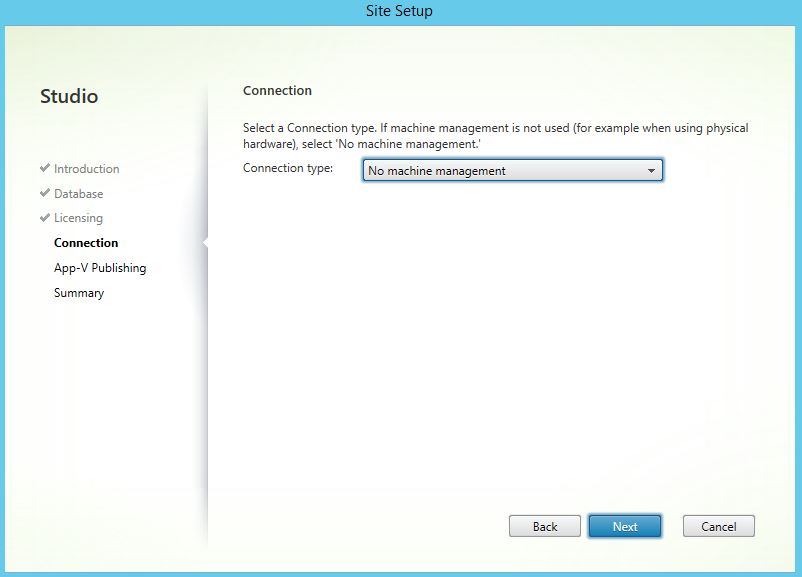
Task: Click the Connection page heading
Action: coord(277,91)
